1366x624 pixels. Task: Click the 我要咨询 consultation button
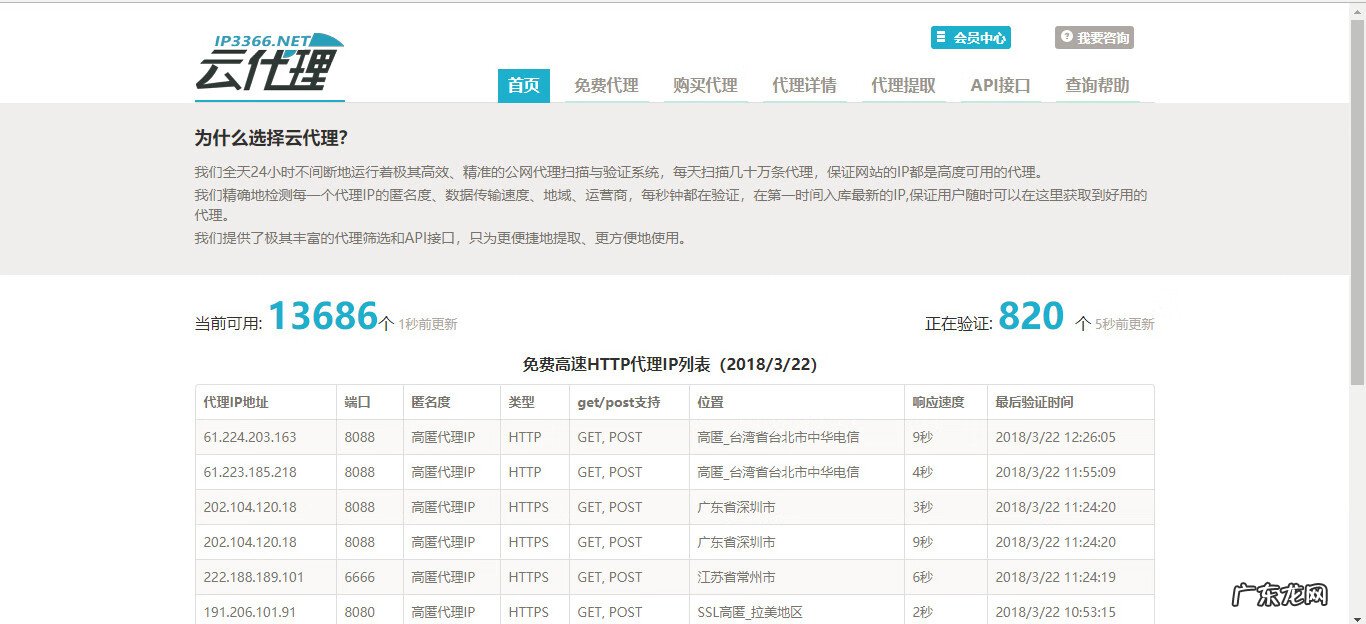(x=1094, y=37)
